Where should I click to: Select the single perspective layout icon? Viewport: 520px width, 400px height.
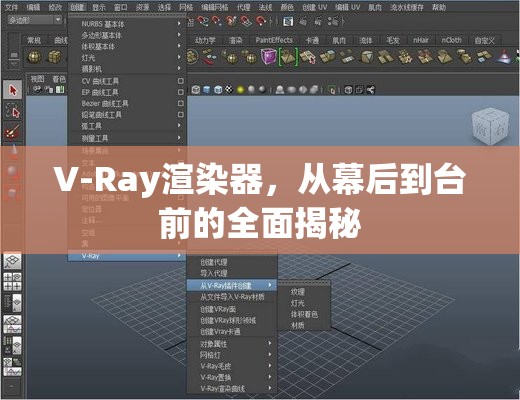13,261
